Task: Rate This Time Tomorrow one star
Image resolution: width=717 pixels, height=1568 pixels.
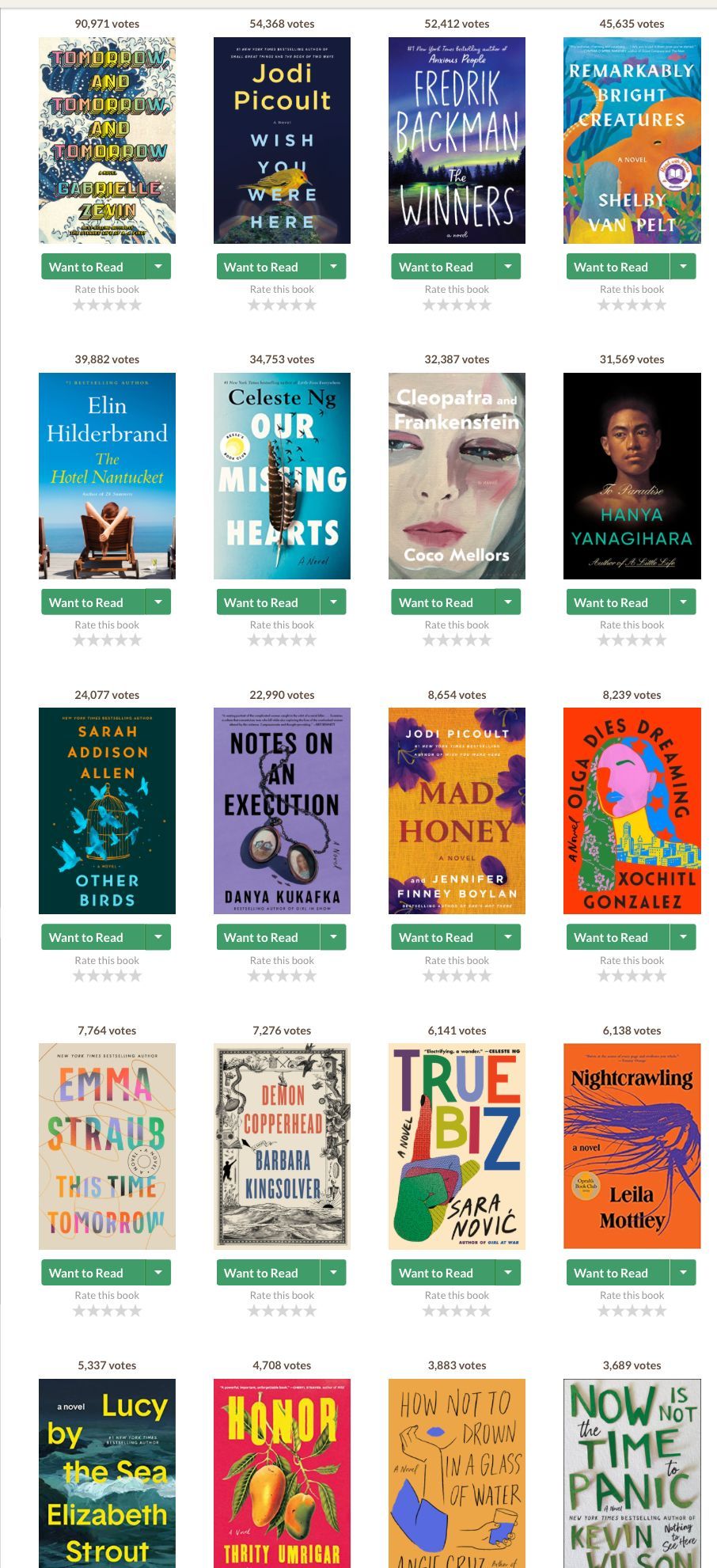Action: (x=79, y=1311)
